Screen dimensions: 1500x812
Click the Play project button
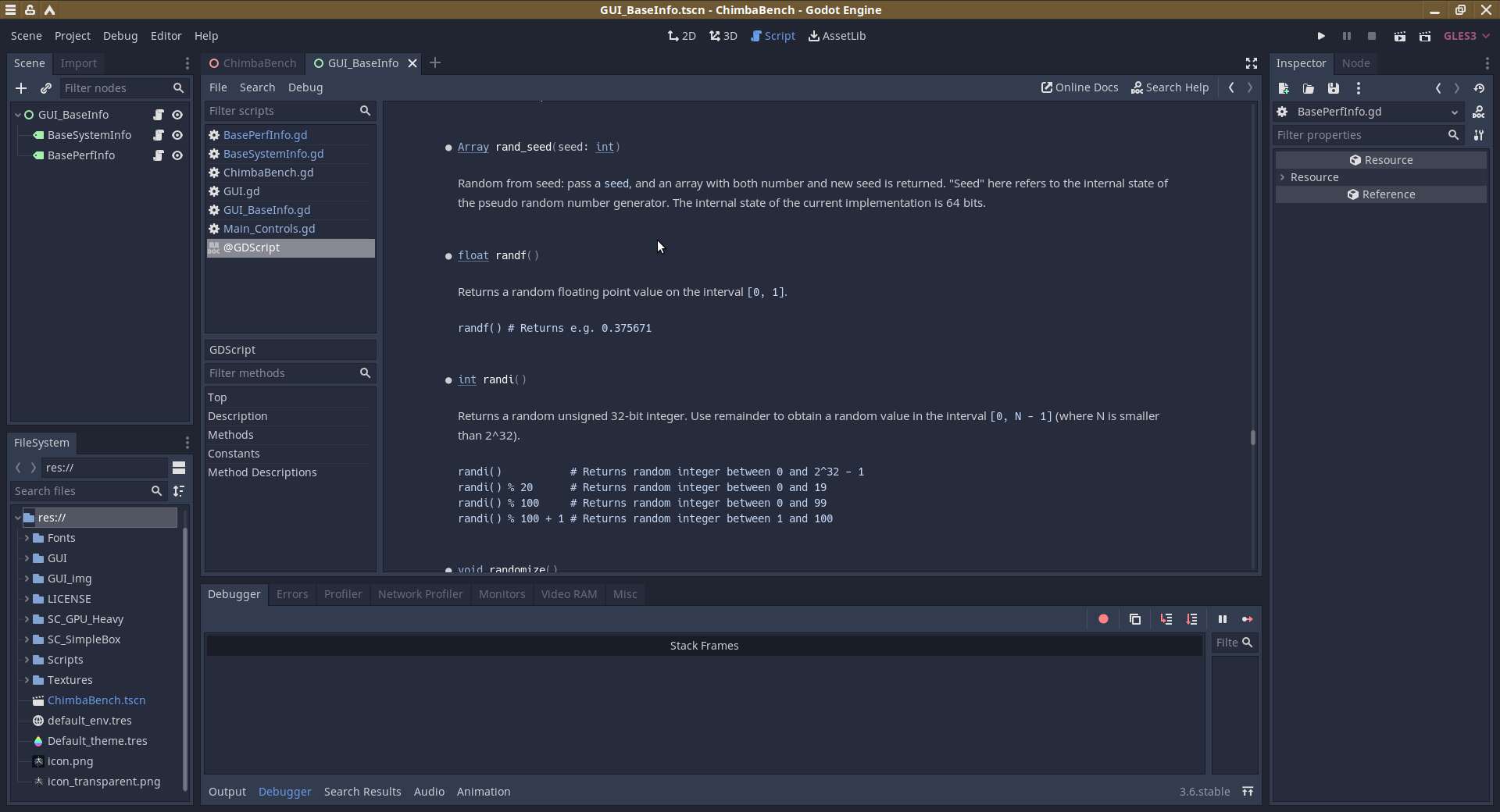[1321, 36]
